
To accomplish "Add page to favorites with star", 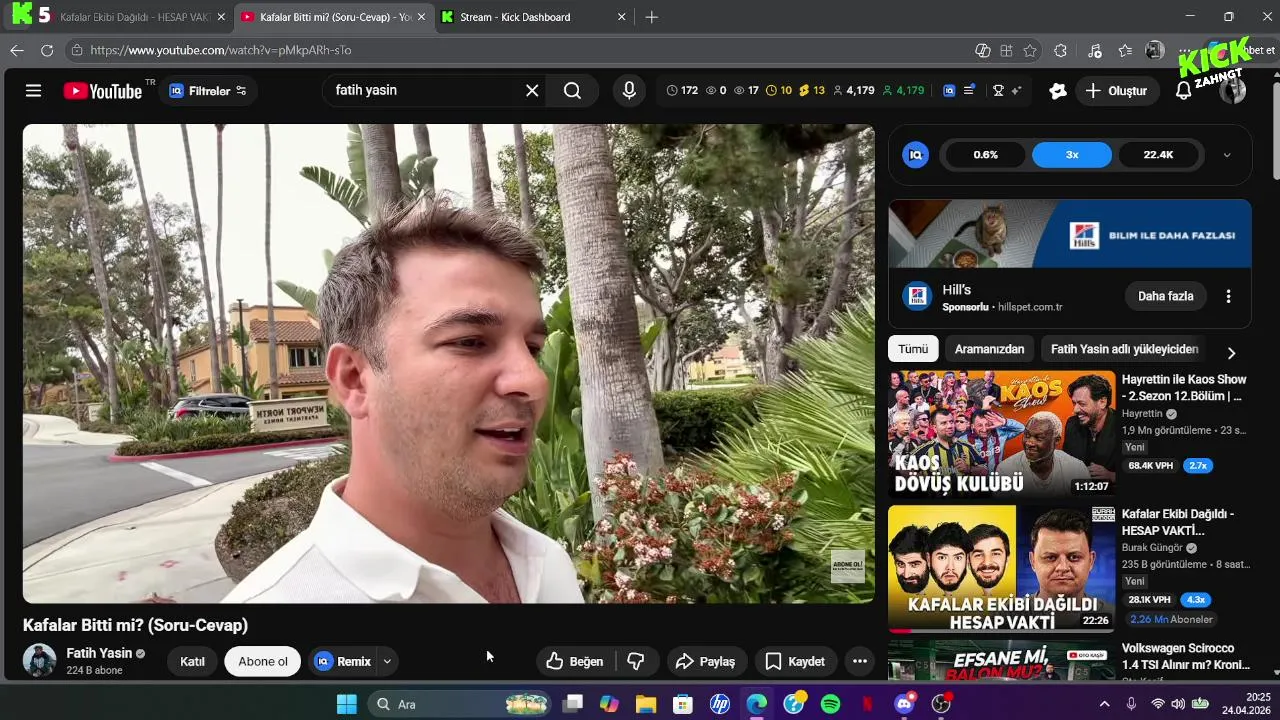I will [x=1030, y=50].
